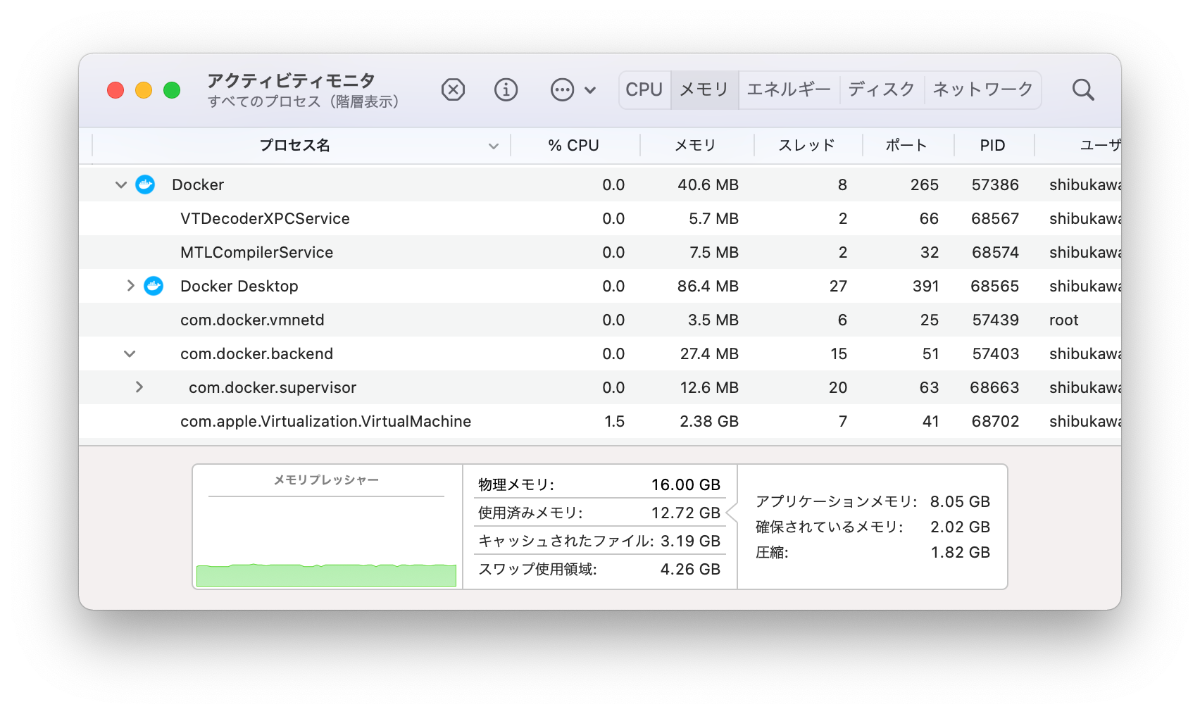Click the yellow minimize window button
The width and height of the screenshot is (1200, 714).
(x=143, y=90)
